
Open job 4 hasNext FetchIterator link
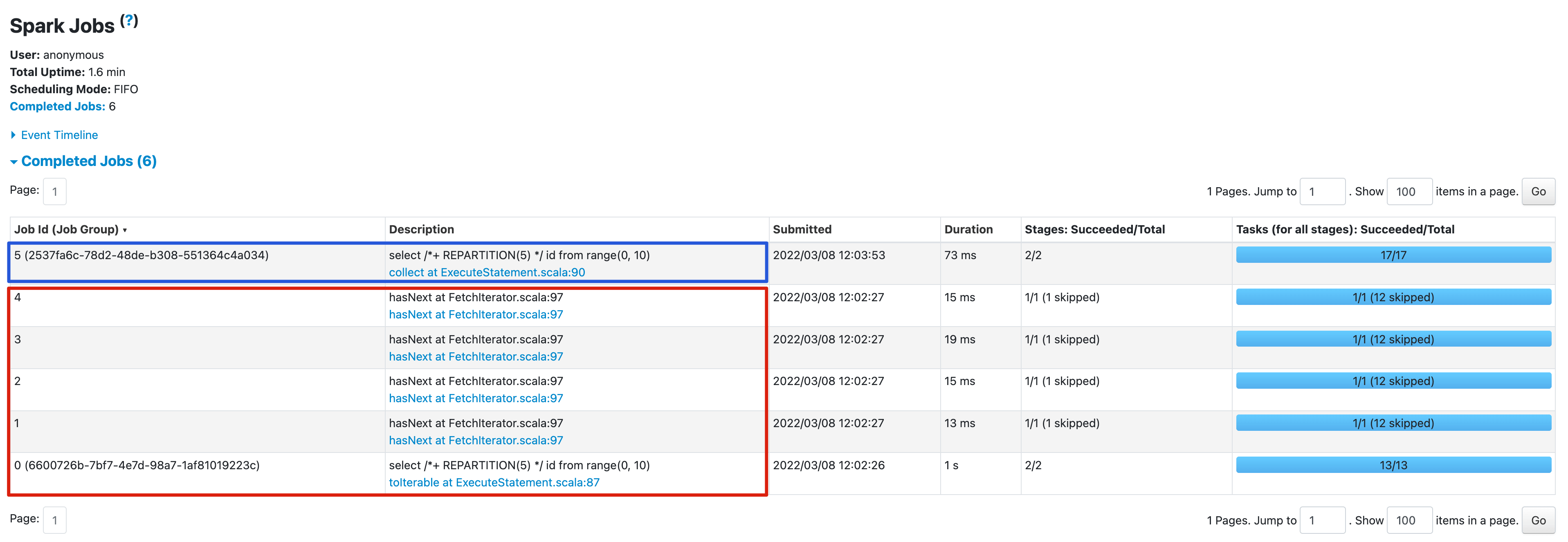coord(475,314)
